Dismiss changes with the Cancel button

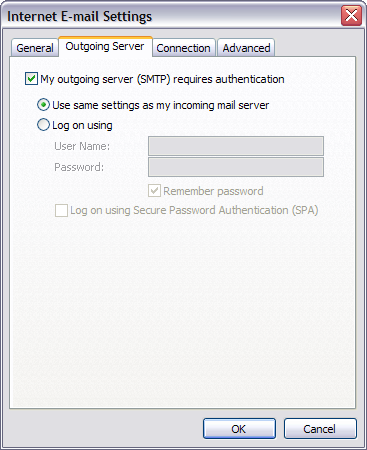click(320, 429)
